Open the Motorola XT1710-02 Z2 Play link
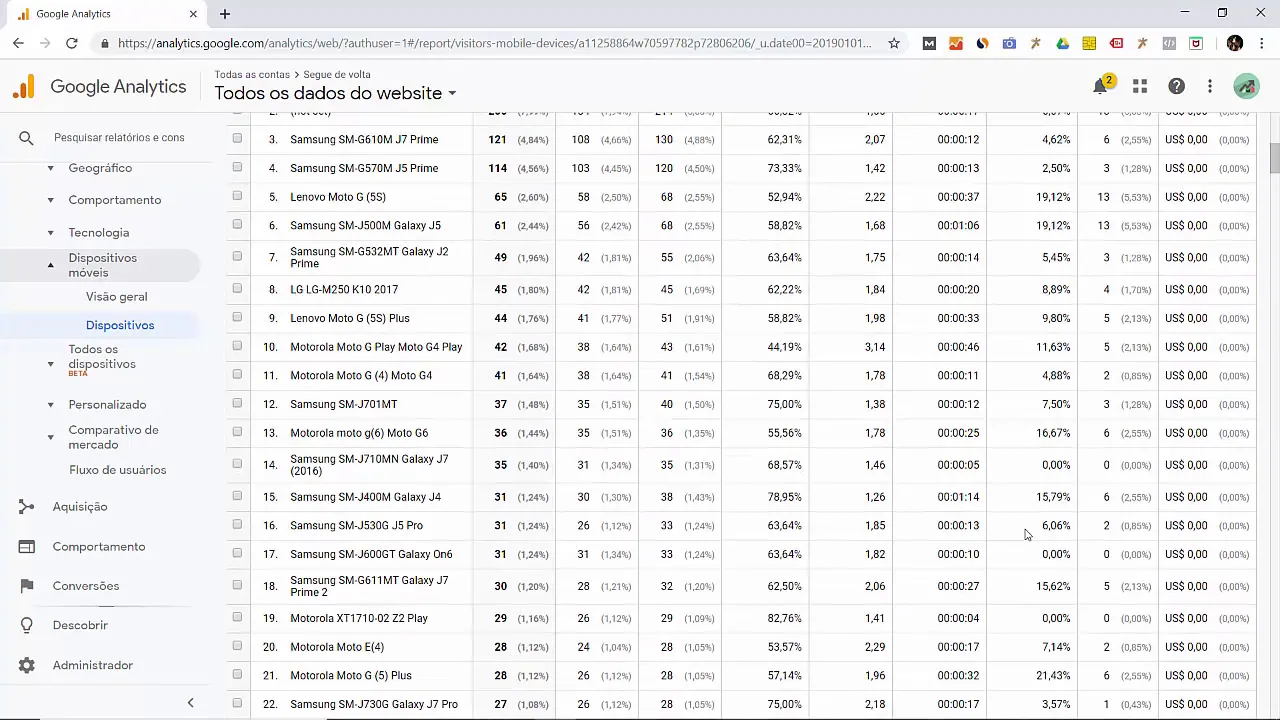This screenshot has height=720, width=1280. 359,618
